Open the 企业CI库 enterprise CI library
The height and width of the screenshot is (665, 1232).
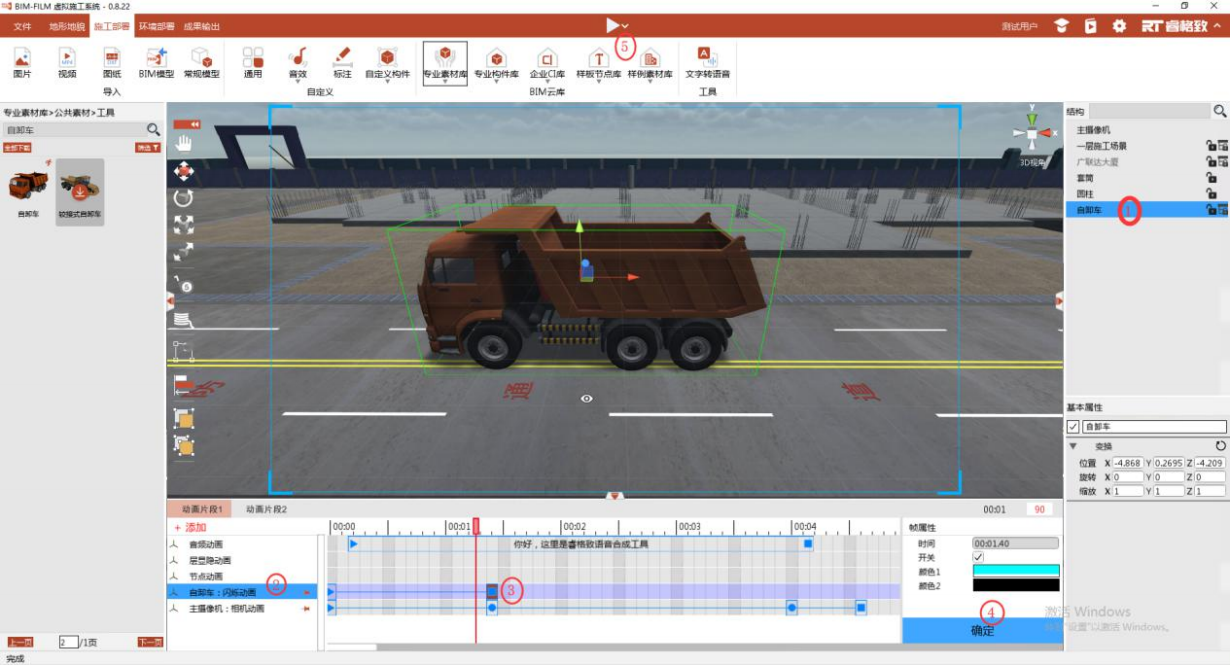[x=547, y=63]
